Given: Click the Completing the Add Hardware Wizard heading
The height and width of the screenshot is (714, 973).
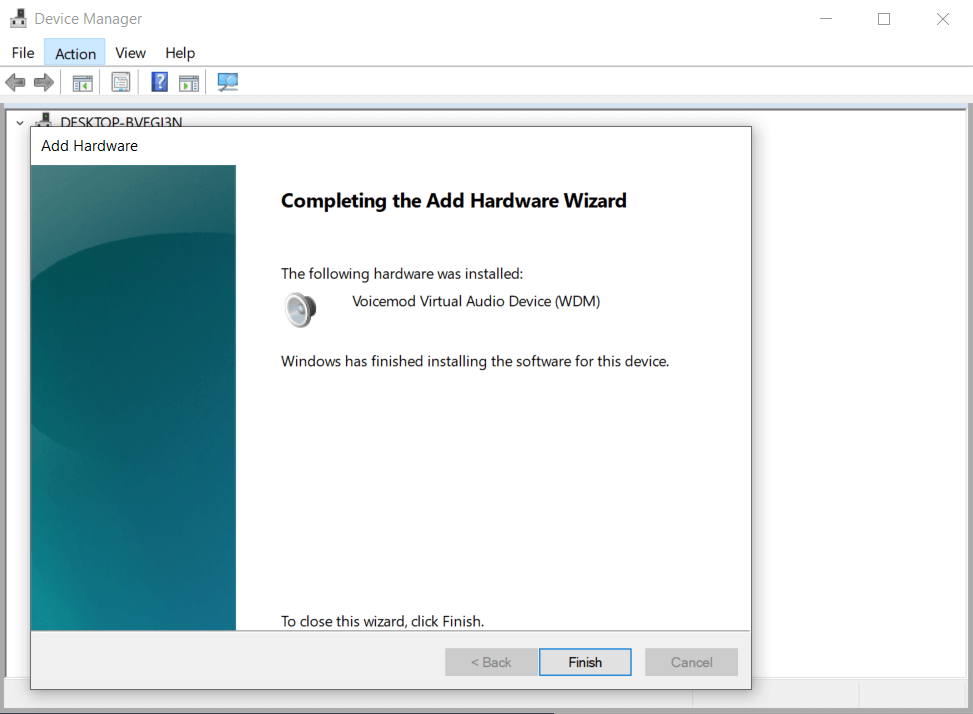Looking at the screenshot, I should click(454, 201).
